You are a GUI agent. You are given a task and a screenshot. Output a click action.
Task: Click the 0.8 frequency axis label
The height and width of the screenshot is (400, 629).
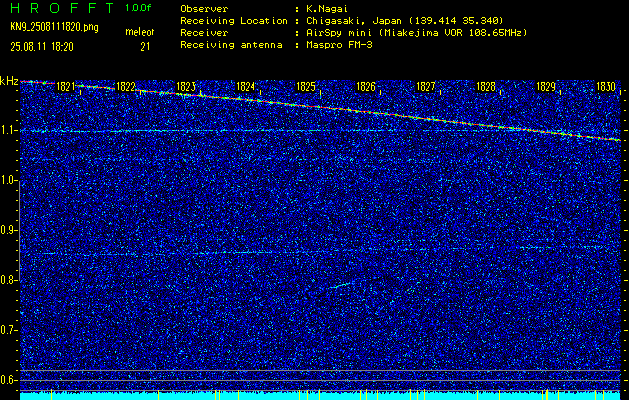click(8, 280)
